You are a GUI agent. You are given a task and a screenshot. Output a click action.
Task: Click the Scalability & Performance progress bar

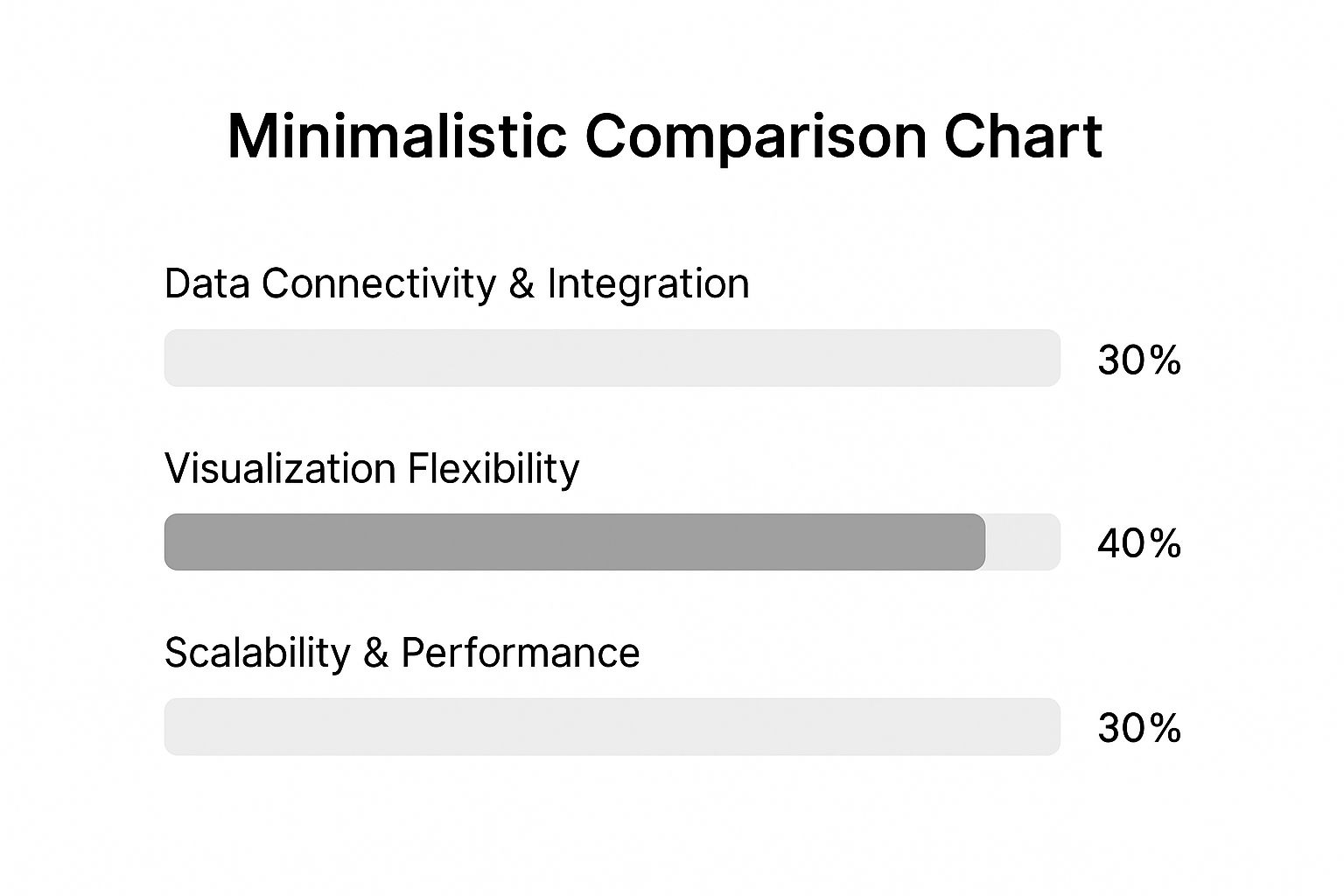tap(612, 726)
